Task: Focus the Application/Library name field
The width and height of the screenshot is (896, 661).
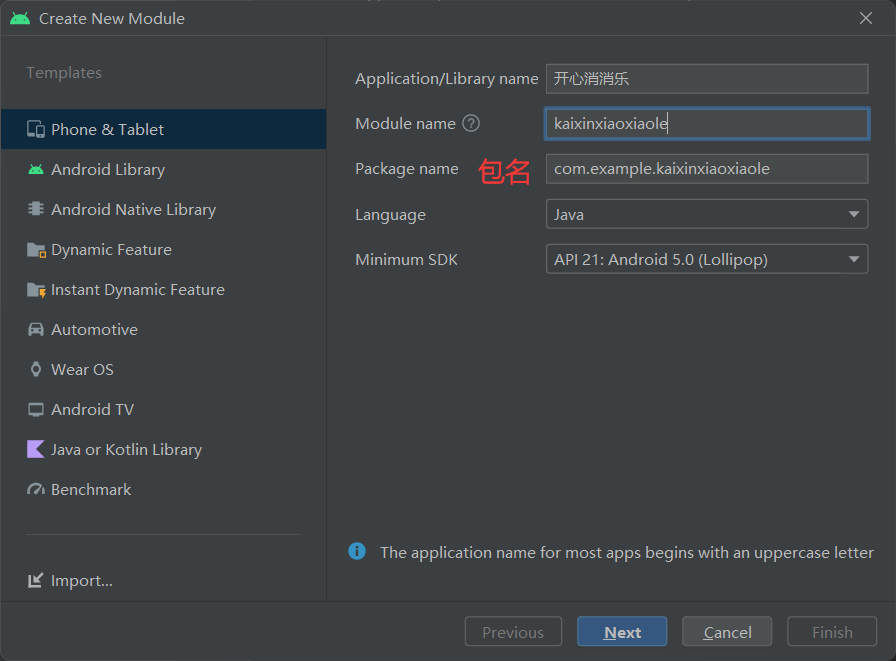Action: (x=707, y=79)
